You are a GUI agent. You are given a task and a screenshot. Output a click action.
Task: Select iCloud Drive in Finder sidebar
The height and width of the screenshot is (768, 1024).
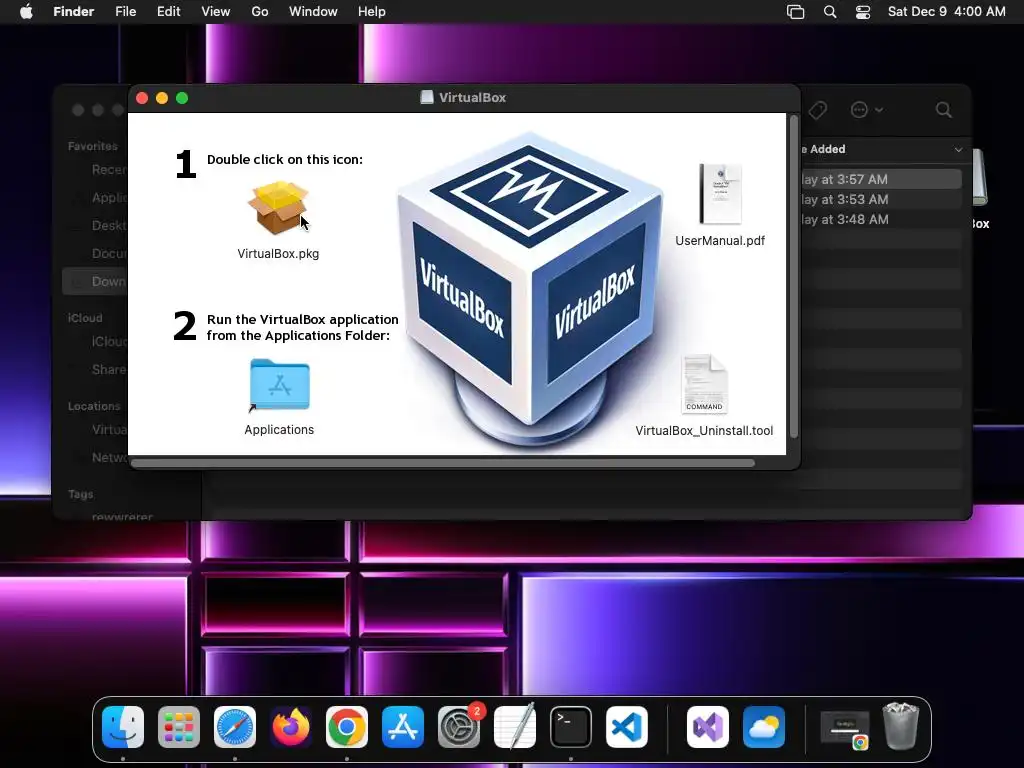coord(95,342)
